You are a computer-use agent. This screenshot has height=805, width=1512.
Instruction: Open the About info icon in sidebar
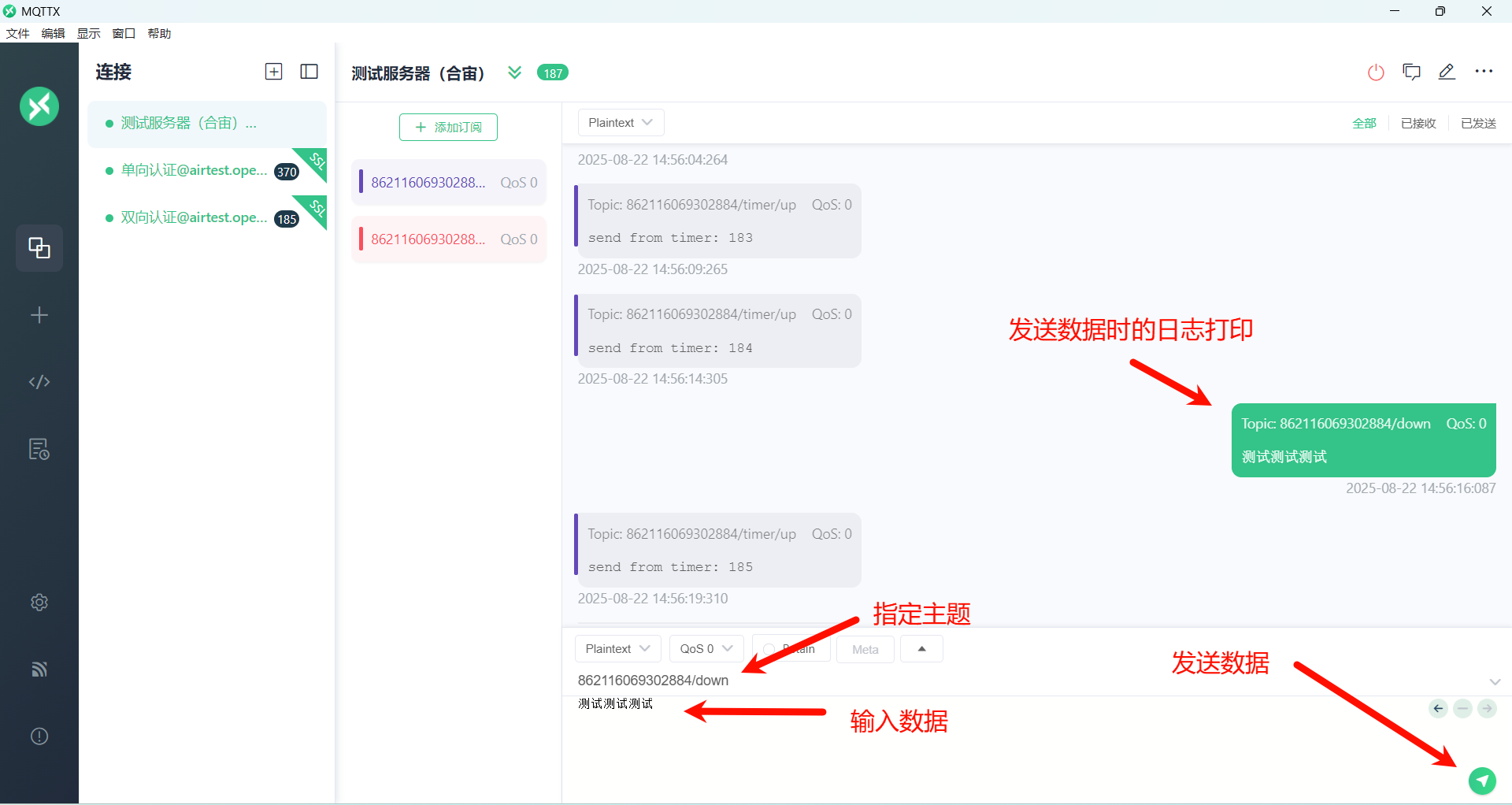click(x=39, y=736)
